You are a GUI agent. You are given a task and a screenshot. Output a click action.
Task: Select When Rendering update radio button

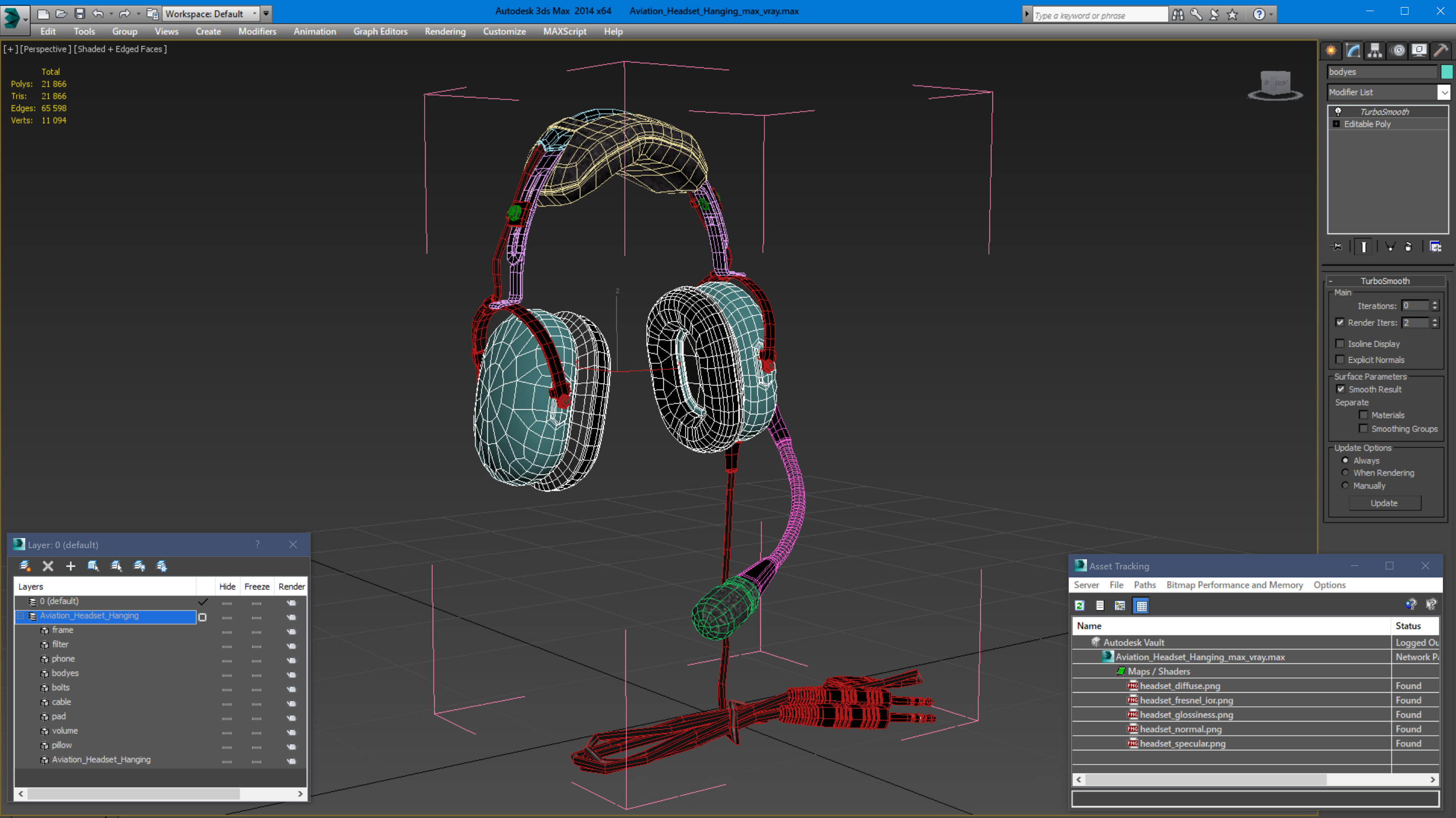1345,472
